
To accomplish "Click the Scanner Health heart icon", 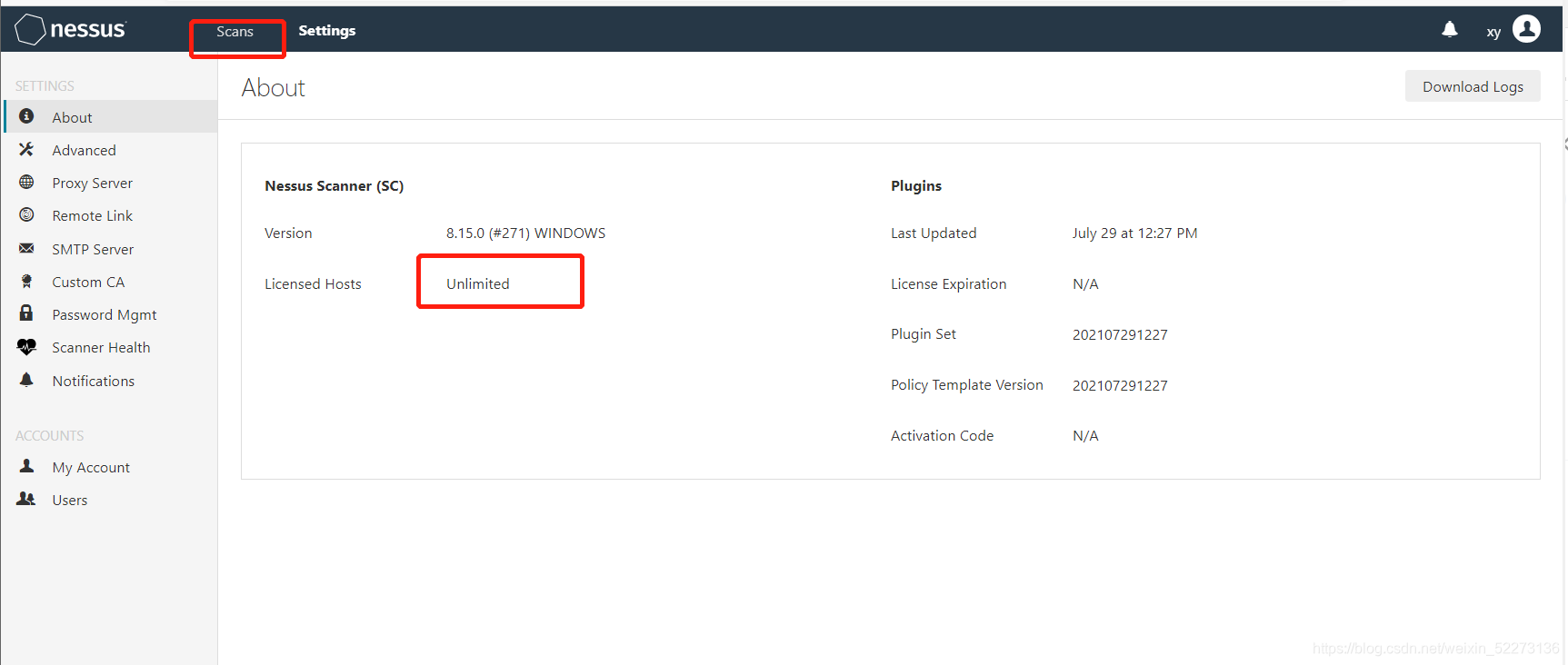I will coord(26,346).
